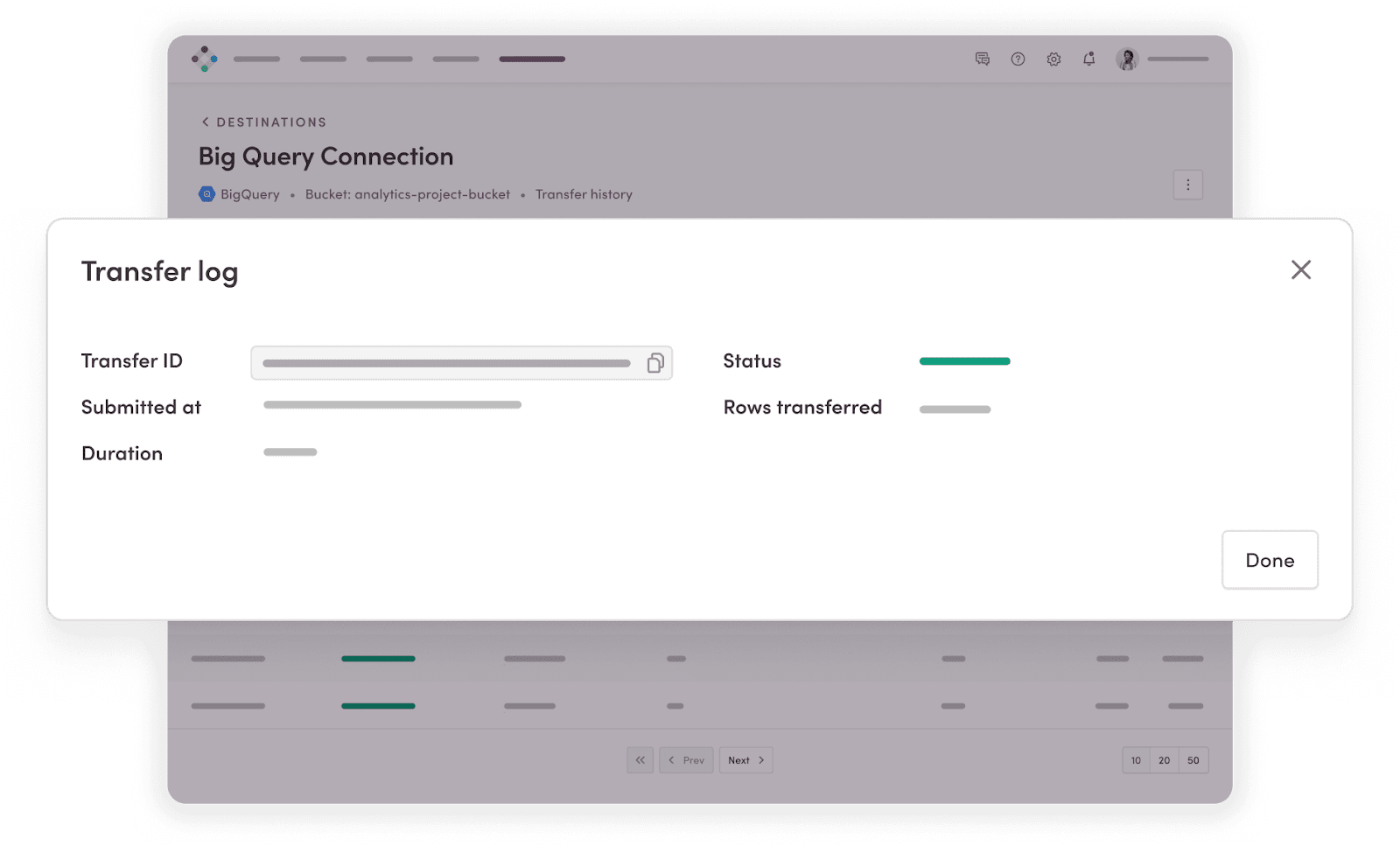The height and width of the screenshot is (846, 1400).
Task: Go to Next page
Action: pos(745,760)
